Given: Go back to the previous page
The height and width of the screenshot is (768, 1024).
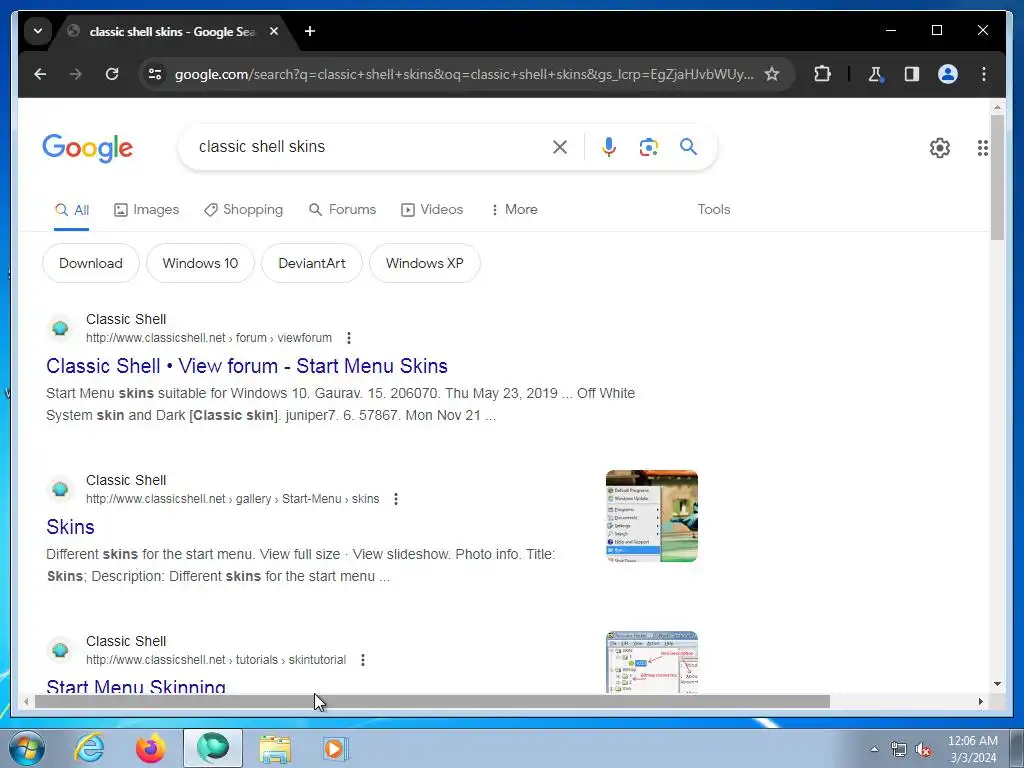Looking at the screenshot, I should click(x=40, y=74).
